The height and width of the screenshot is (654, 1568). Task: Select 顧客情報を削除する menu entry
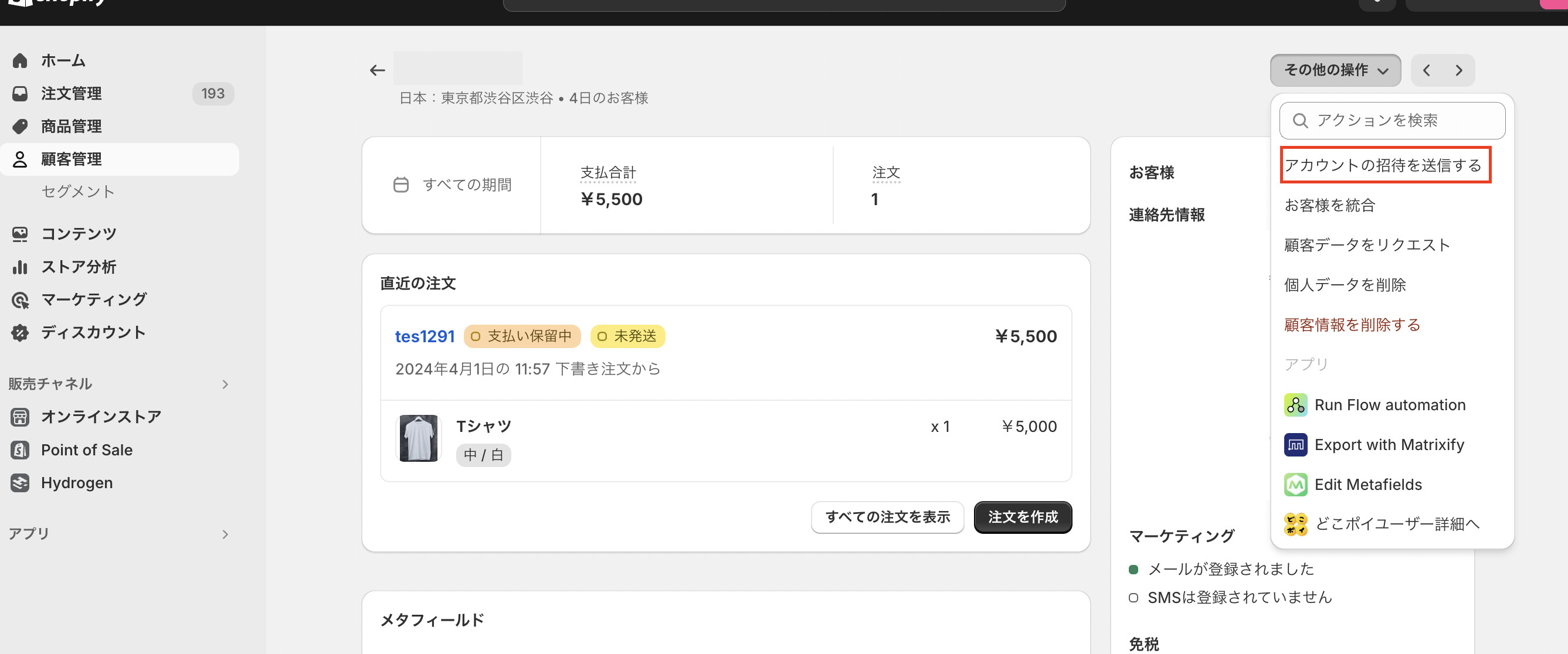1351,325
